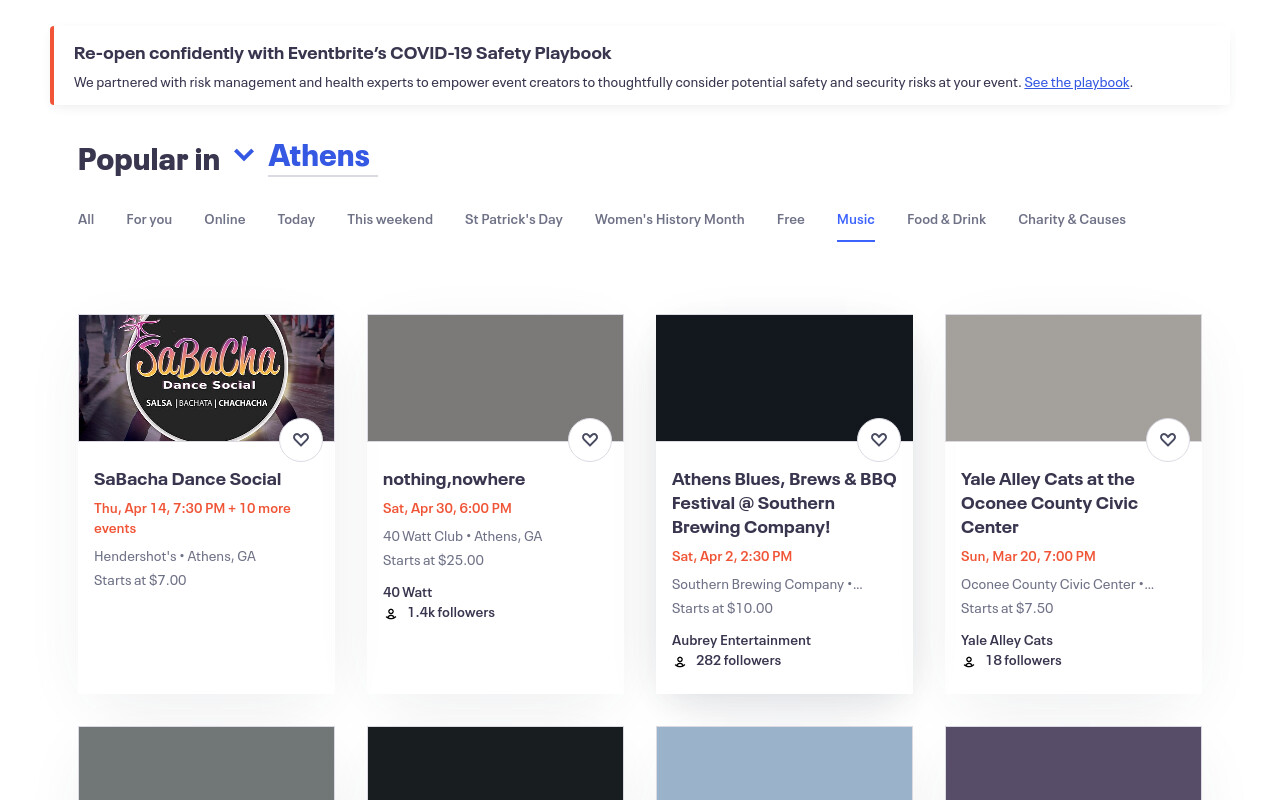The height and width of the screenshot is (800, 1280).
Task: Click the Athens Blues festival dark thumbnail
Action: (784, 378)
